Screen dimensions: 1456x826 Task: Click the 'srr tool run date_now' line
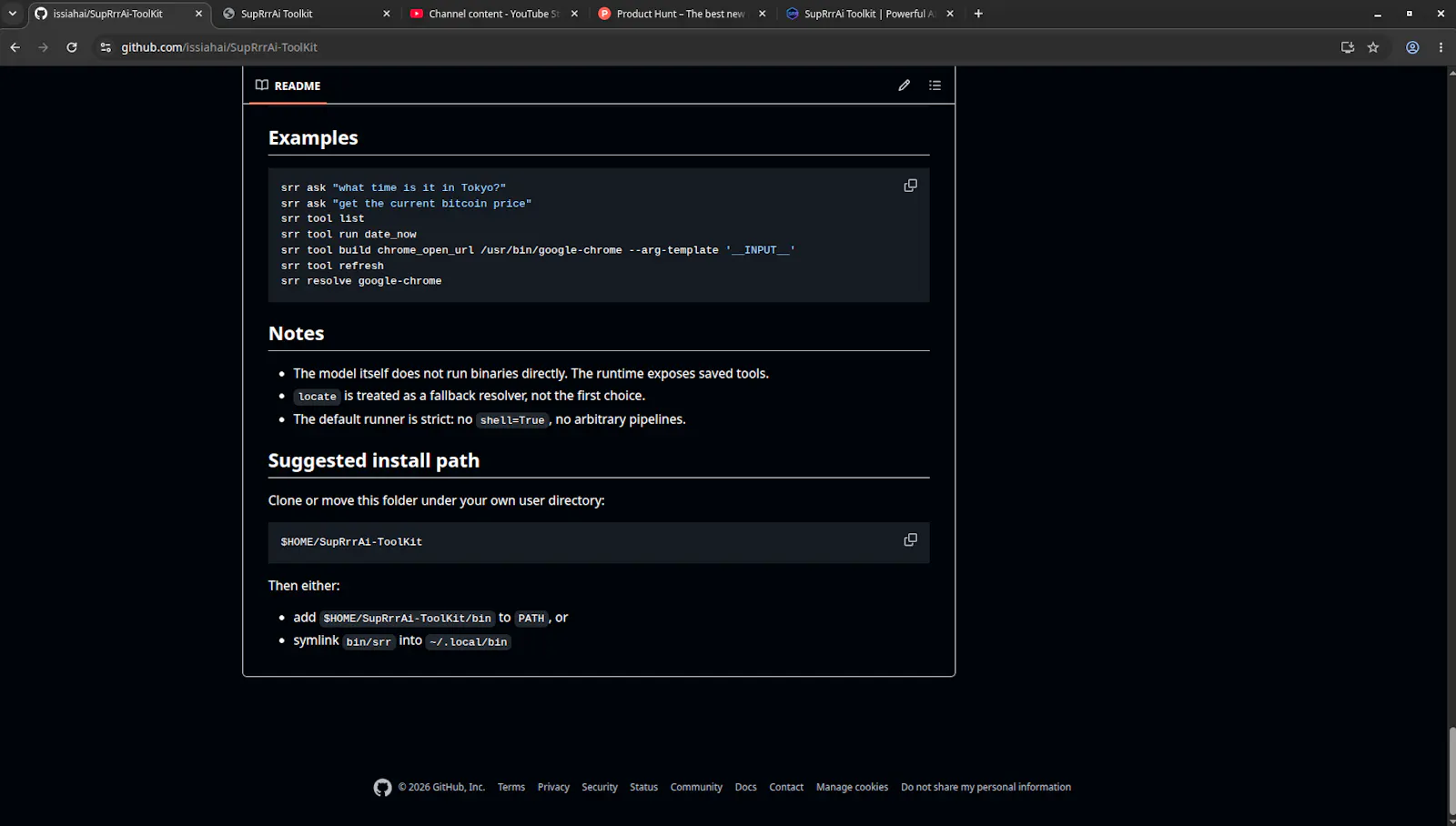pyautogui.click(x=349, y=234)
